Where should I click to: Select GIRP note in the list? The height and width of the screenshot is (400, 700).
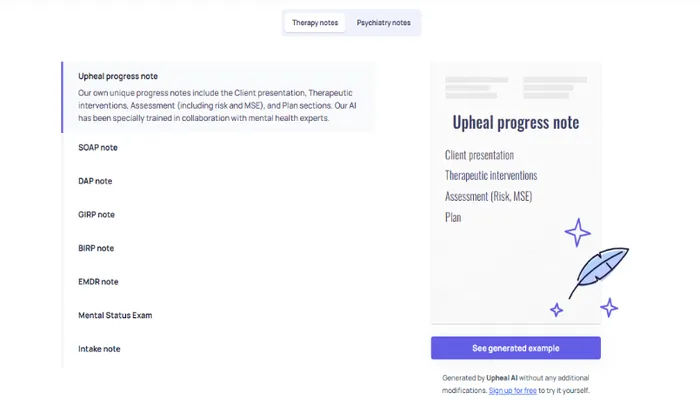96,215
